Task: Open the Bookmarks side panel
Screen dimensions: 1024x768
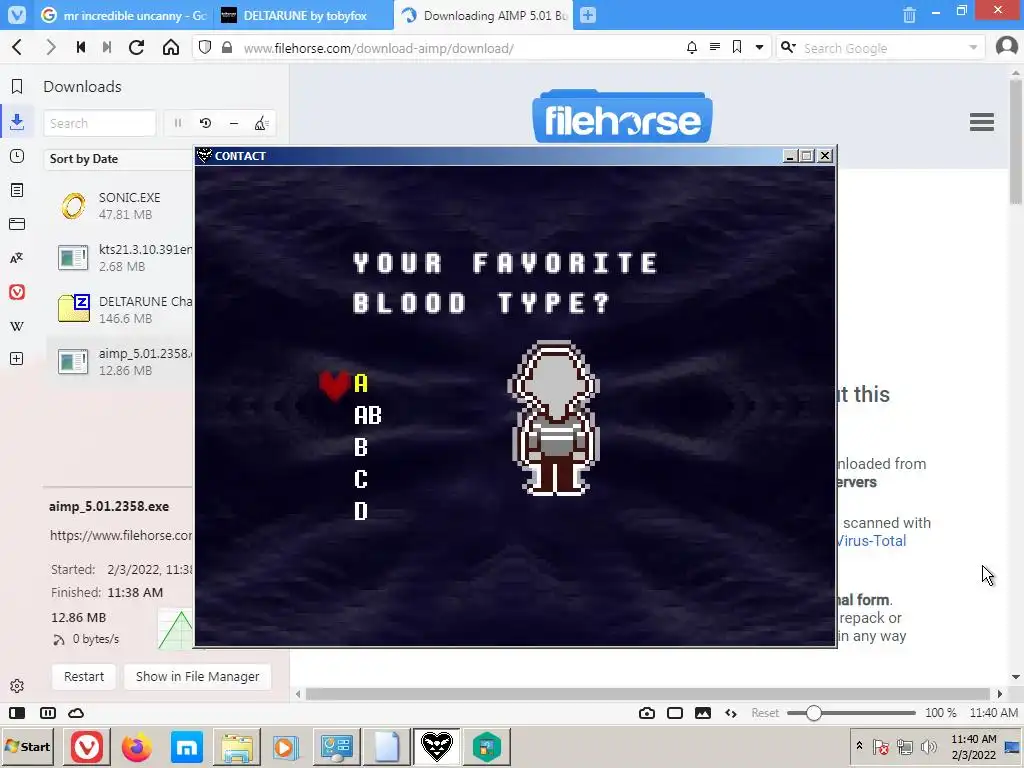Action: click(17, 86)
